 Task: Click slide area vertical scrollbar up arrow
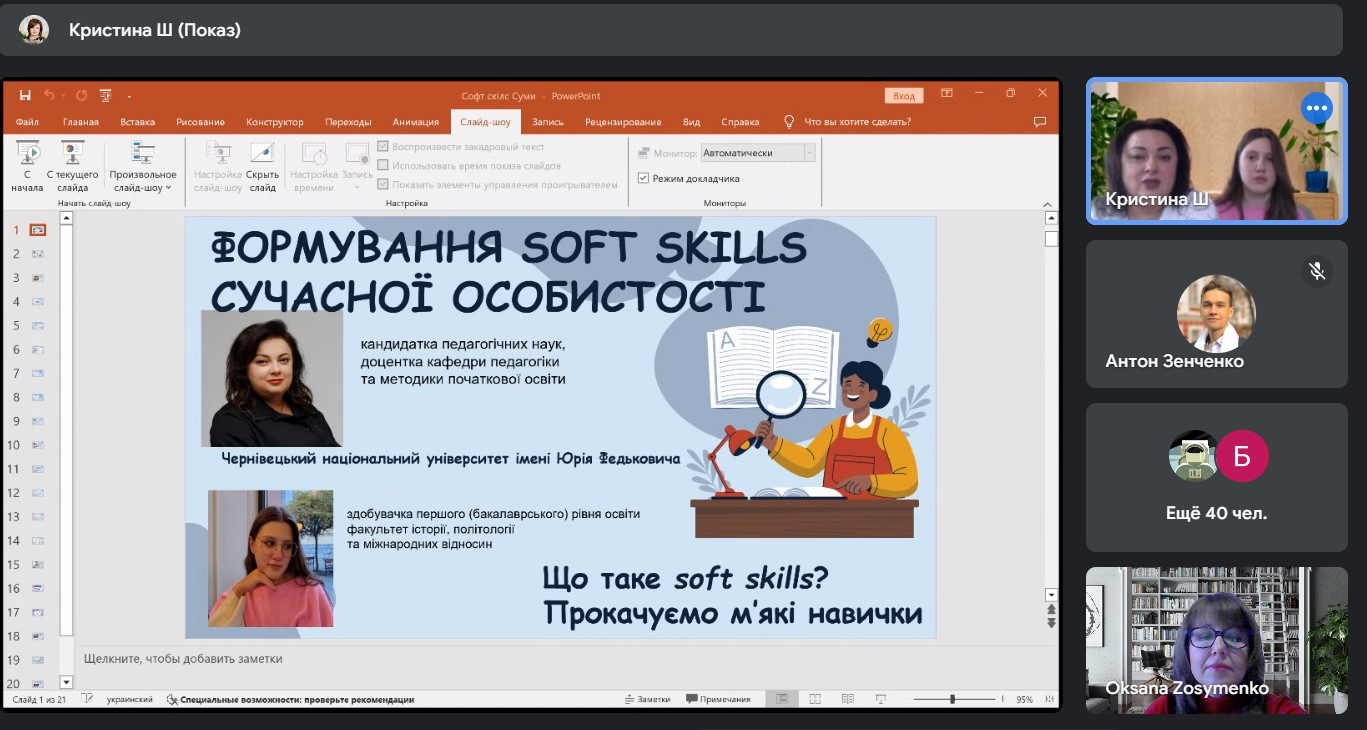[1051, 217]
